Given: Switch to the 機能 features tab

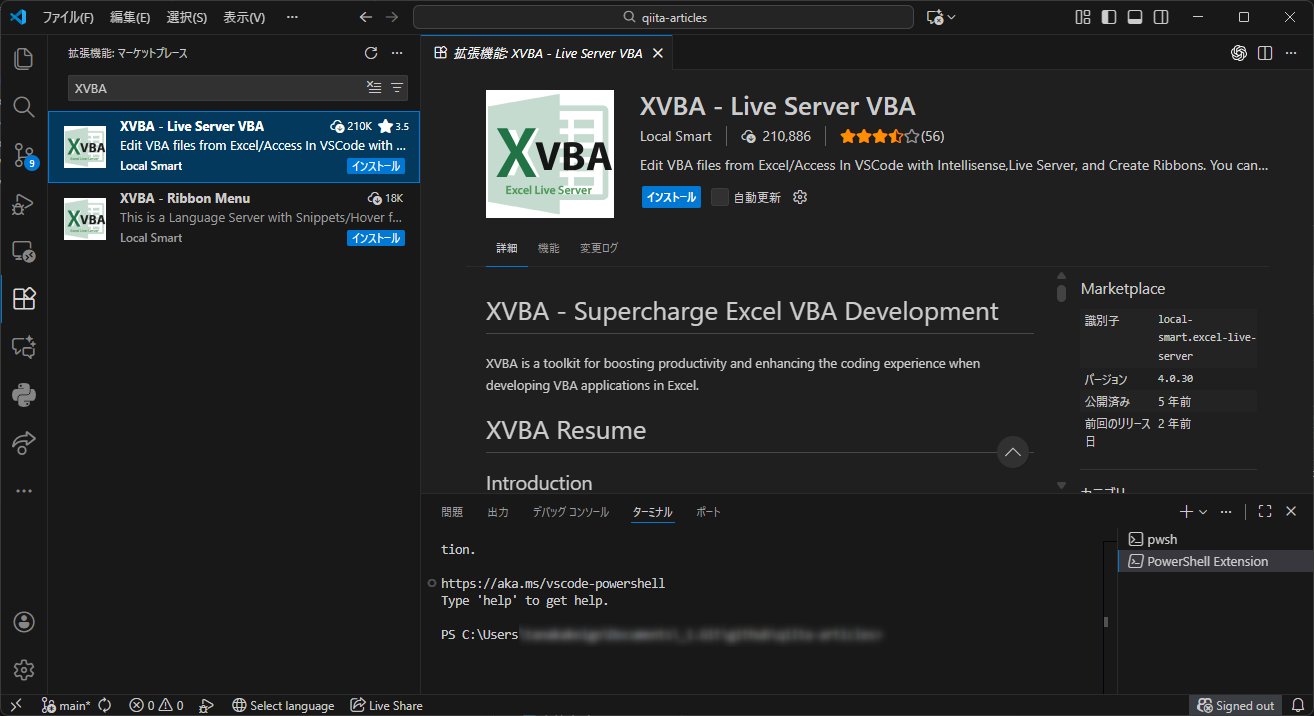Looking at the screenshot, I should (548, 248).
